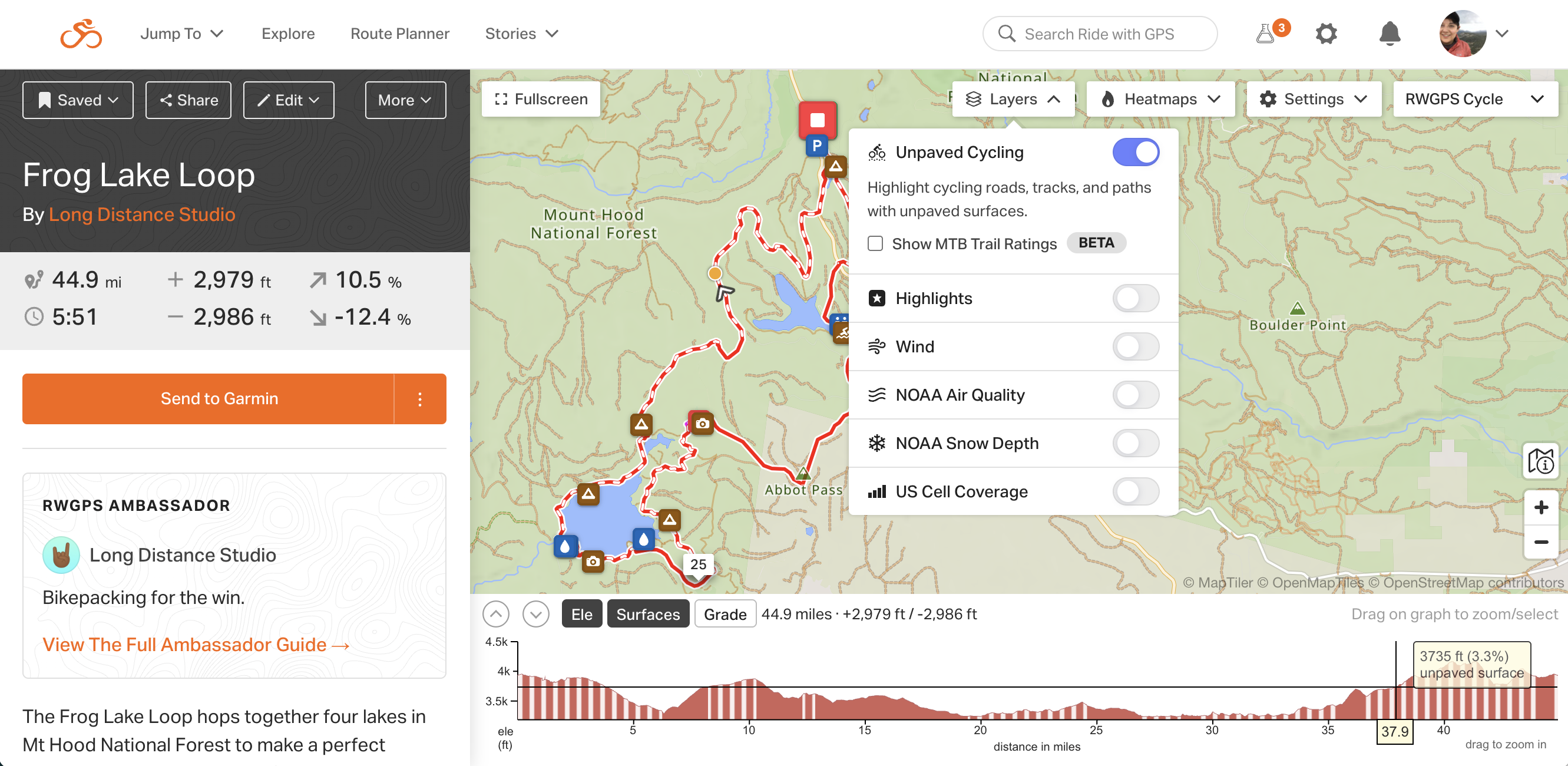Click the red route end marker
1568x766 pixels.
point(817,120)
